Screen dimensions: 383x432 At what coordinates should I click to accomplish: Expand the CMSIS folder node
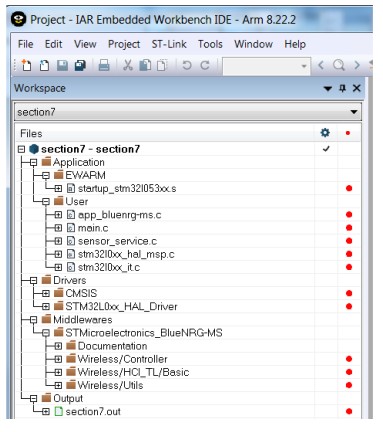coord(46,293)
